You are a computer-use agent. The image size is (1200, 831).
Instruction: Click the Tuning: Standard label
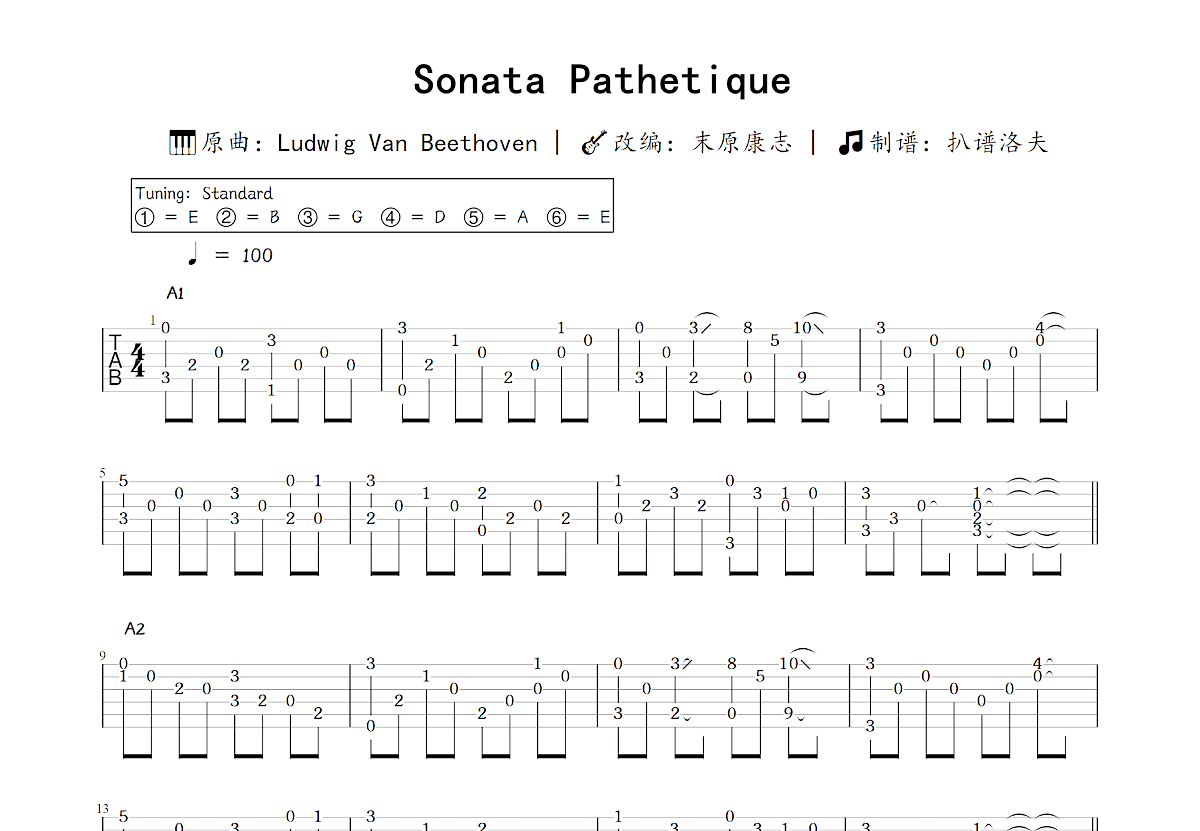(204, 193)
